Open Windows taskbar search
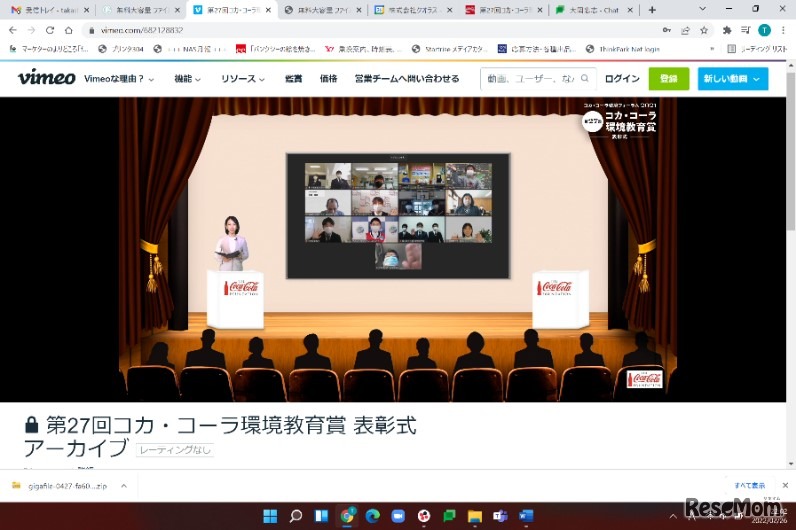The image size is (796, 530). coord(295,516)
